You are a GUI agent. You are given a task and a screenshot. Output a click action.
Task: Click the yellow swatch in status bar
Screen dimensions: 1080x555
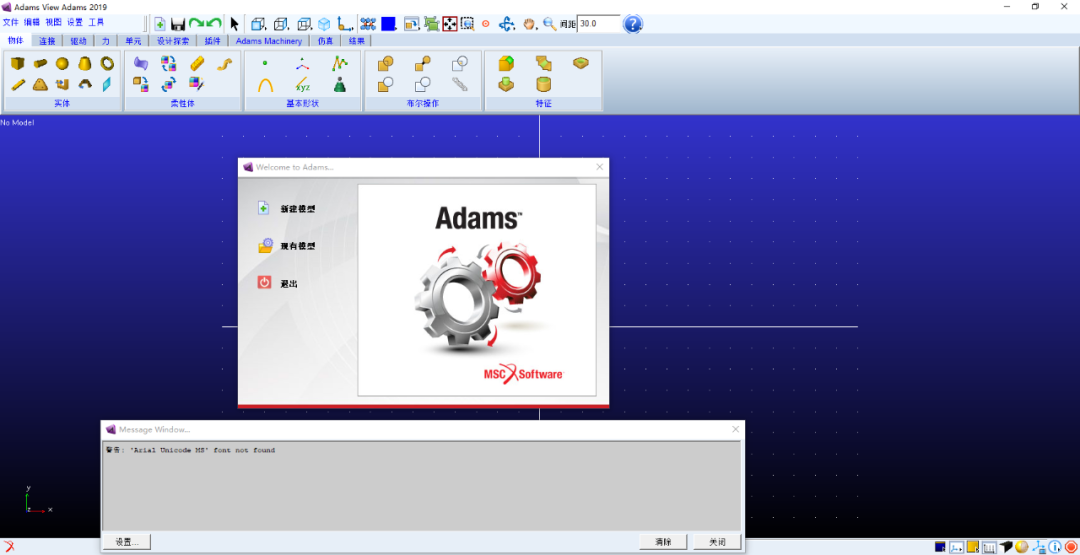pos(973,547)
